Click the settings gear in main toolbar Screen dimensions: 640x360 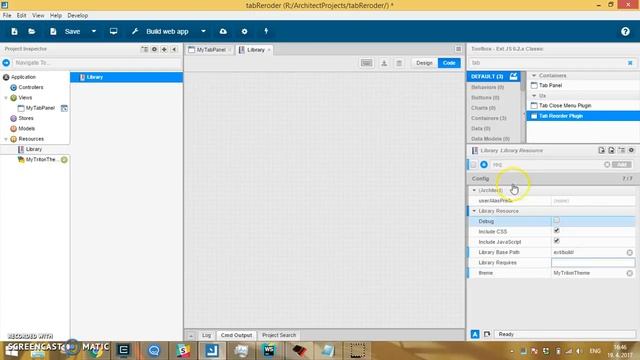point(244,31)
